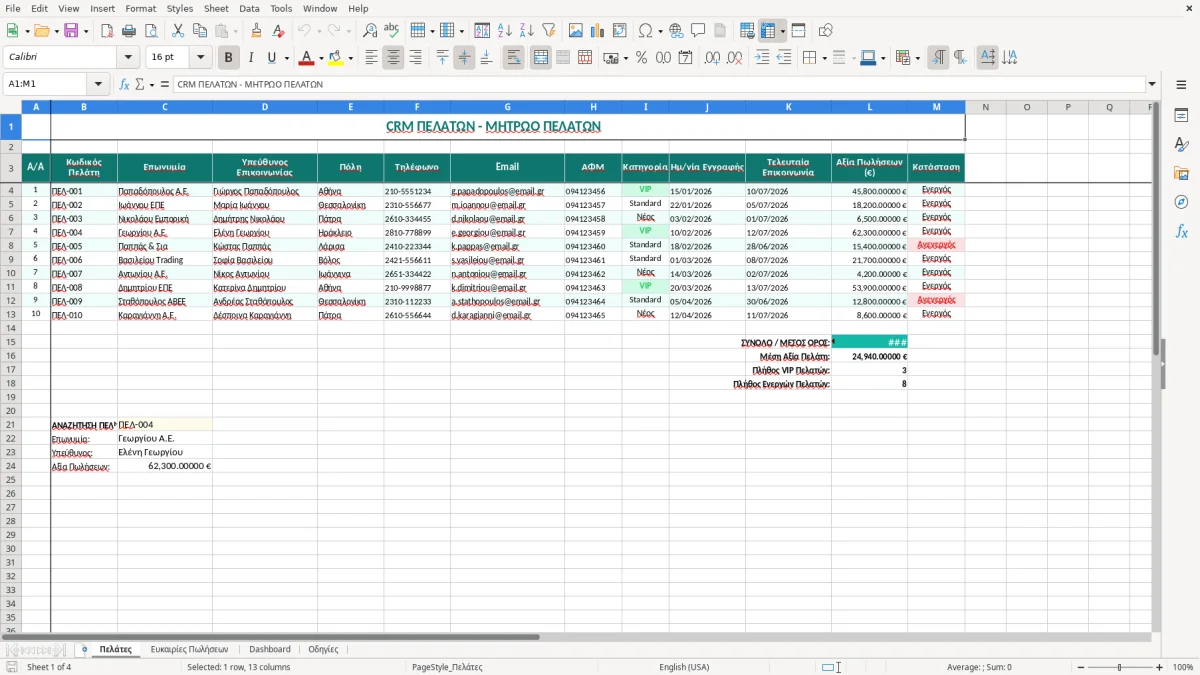Click the AutoFilter funnel icon
The image size is (1200, 675).
[548, 31]
